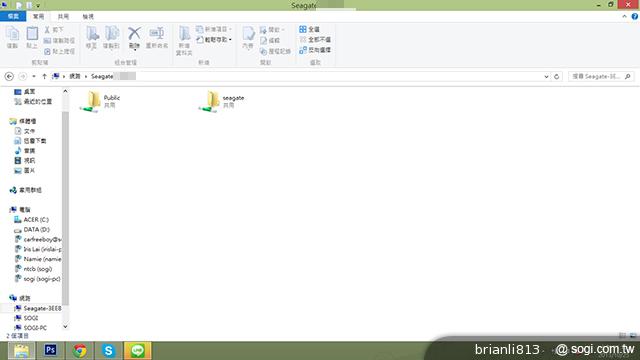Click the Copy path icon

(47, 40)
